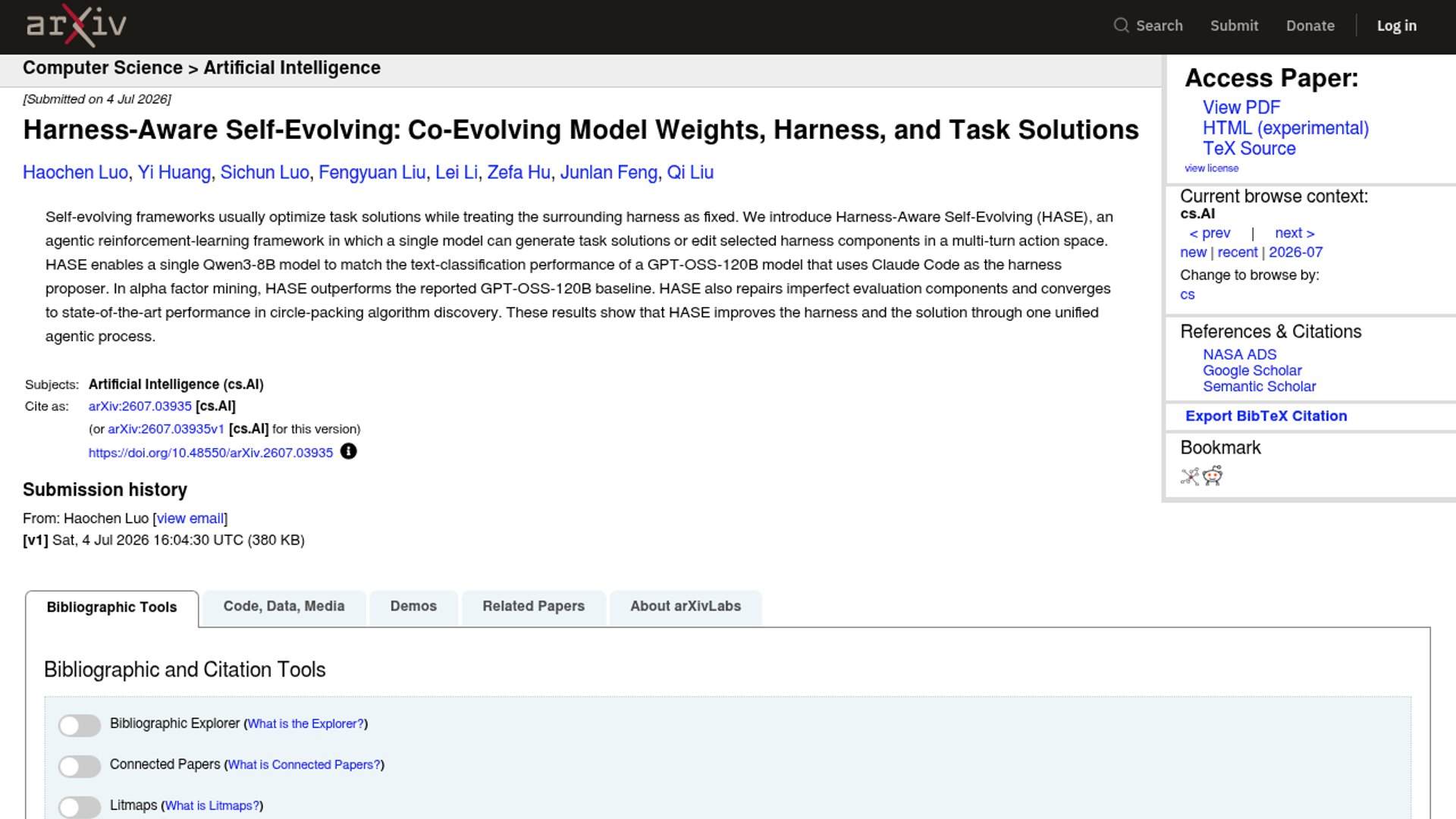The height and width of the screenshot is (819, 1456).
Task: Open Semantic Scholar link
Action: [x=1259, y=386]
